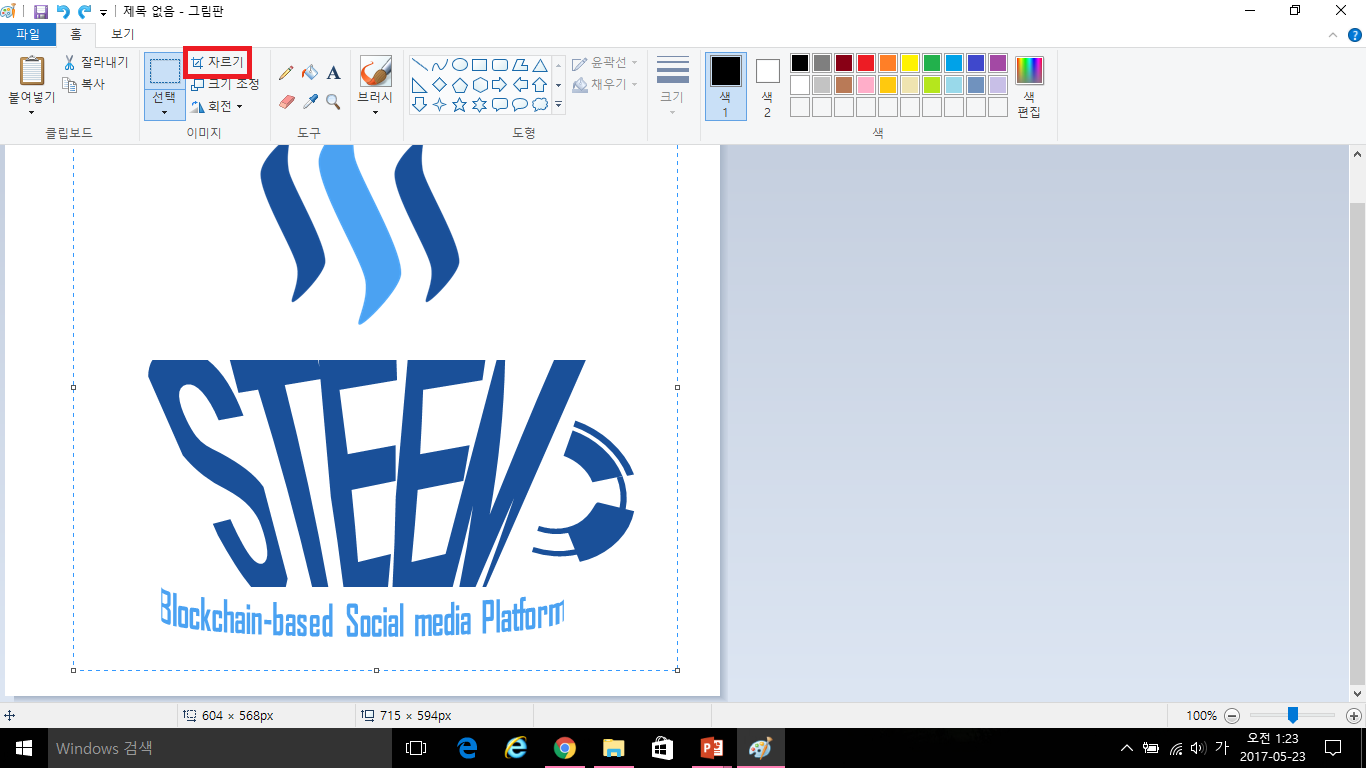
Task: Switch to the Home (홈) tab
Action: click(76, 34)
